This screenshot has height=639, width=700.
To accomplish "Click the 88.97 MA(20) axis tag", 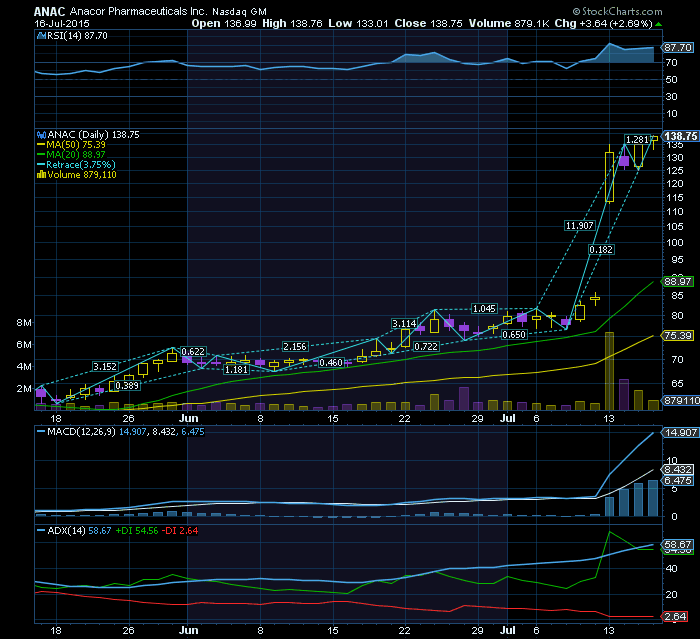I will (678, 281).
